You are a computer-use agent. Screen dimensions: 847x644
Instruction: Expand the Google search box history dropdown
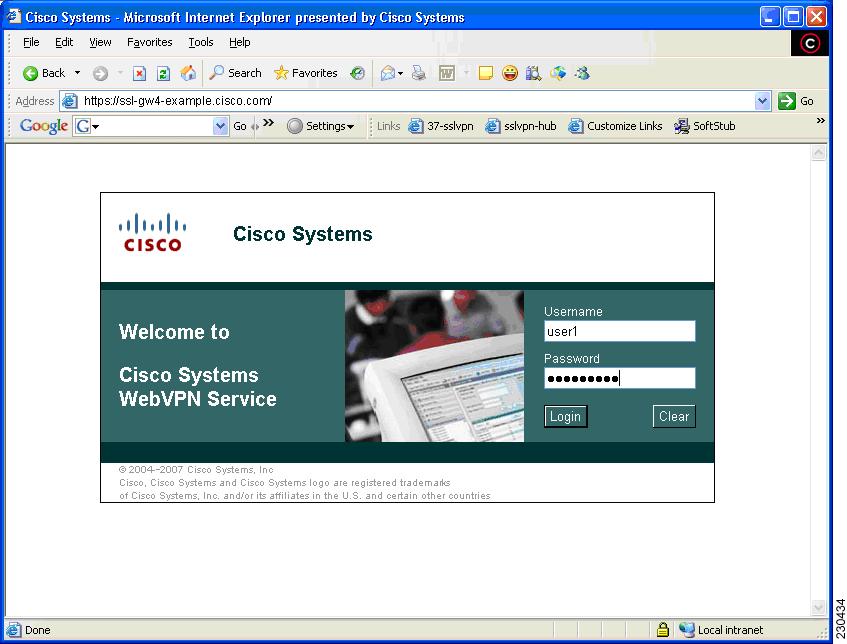[x=220, y=126]
